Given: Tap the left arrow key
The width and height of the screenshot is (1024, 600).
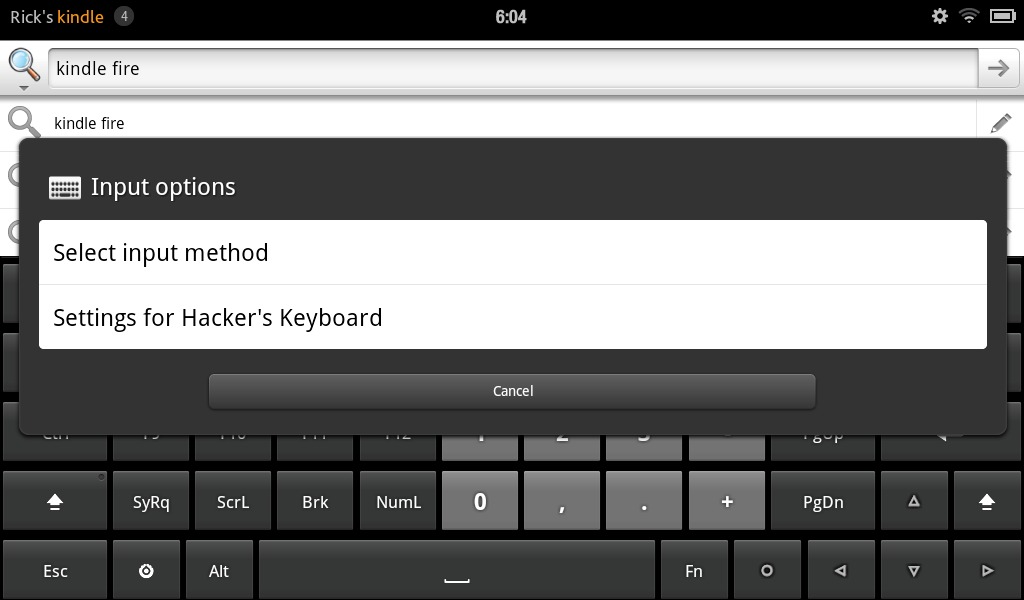Looking at the screenshot, I should [840, 571].
